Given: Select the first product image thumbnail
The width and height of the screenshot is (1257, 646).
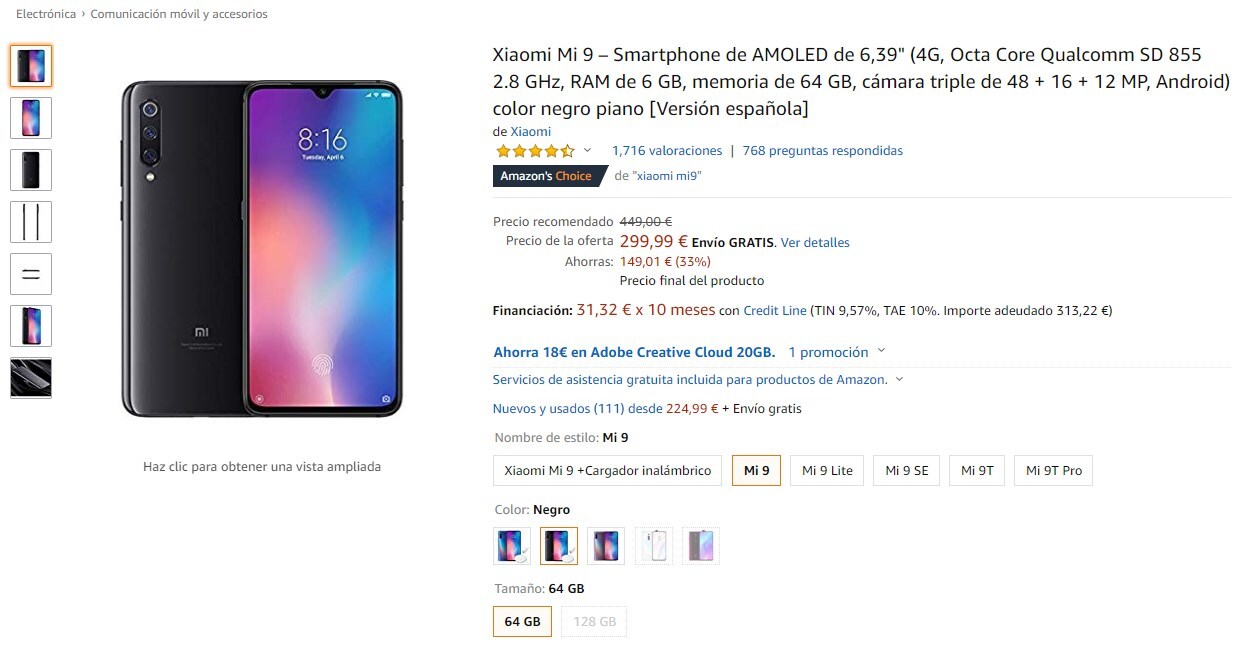Looking at the screenshot, I should coord(31,66).
